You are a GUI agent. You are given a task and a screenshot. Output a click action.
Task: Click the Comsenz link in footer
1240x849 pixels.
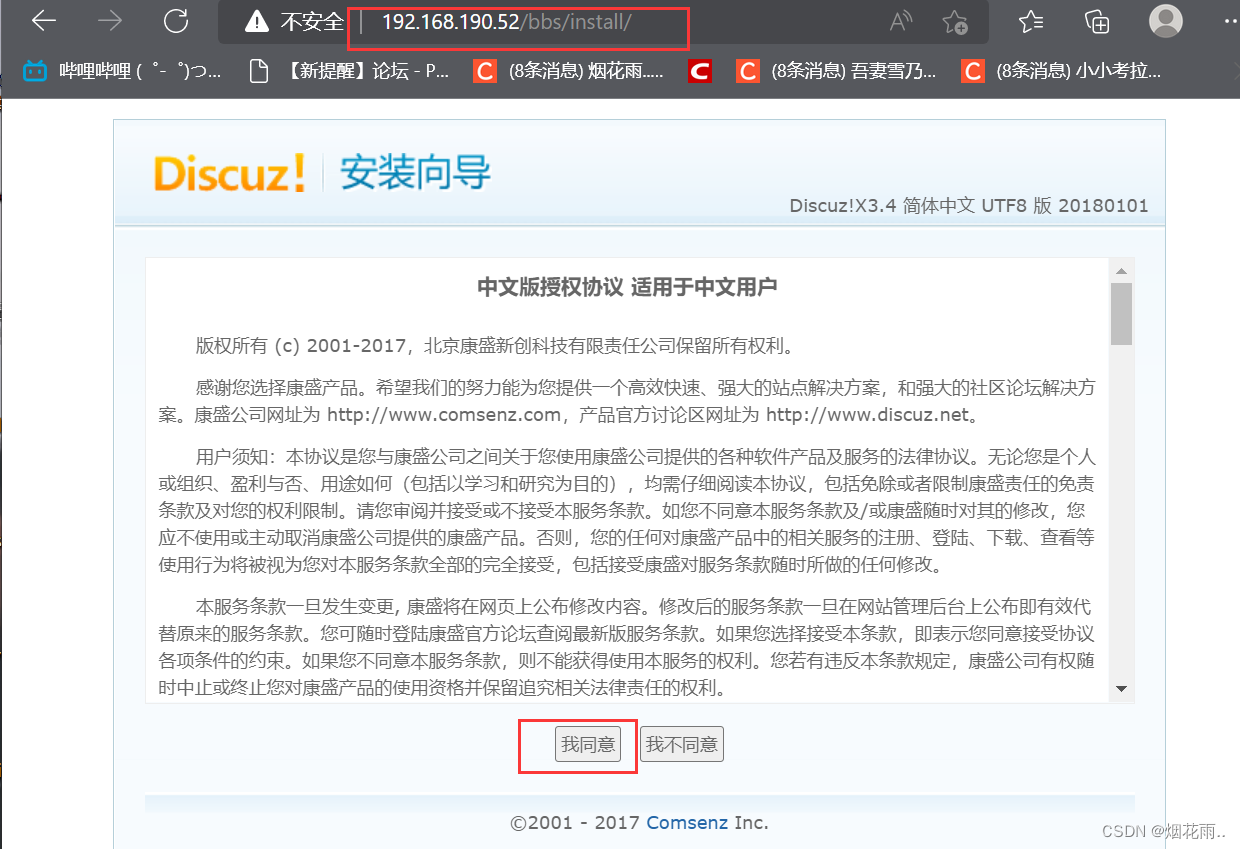[688, 823]
